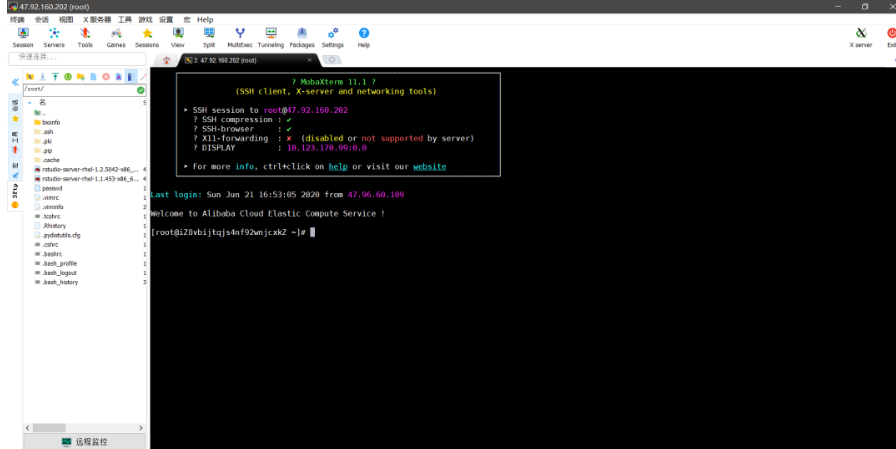Click the X server icon
This screenshot has width=896, height=449.
pos(860,37)
